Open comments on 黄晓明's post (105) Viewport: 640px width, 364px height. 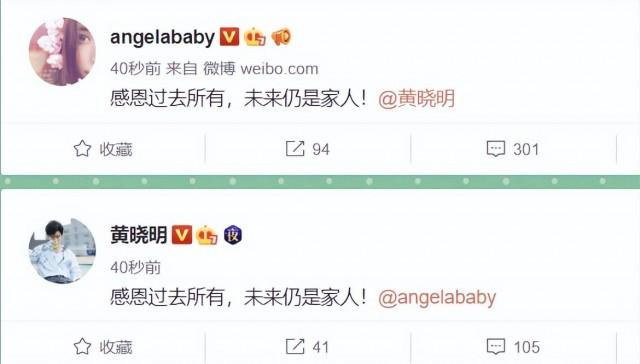[513, 347]
